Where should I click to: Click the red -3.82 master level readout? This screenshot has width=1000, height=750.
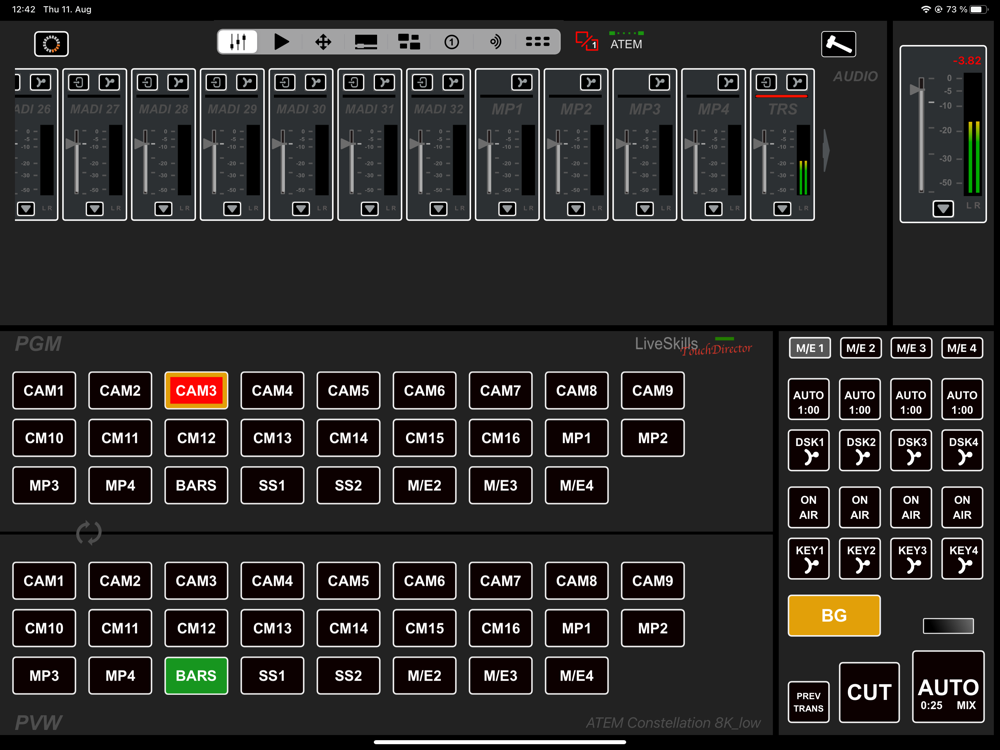point(967,61)
